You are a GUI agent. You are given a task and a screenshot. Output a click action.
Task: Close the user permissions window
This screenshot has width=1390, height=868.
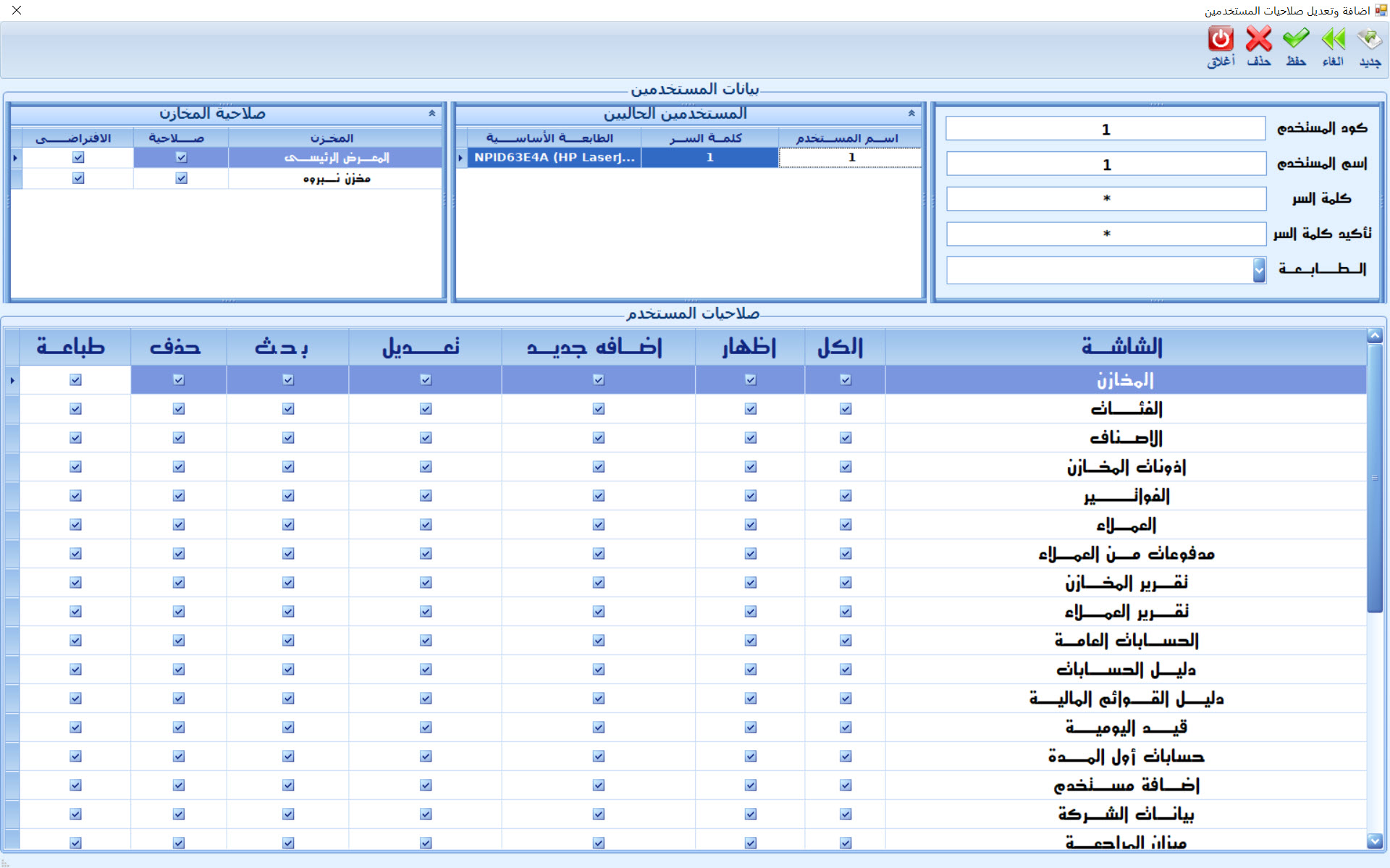click(17, 10)
